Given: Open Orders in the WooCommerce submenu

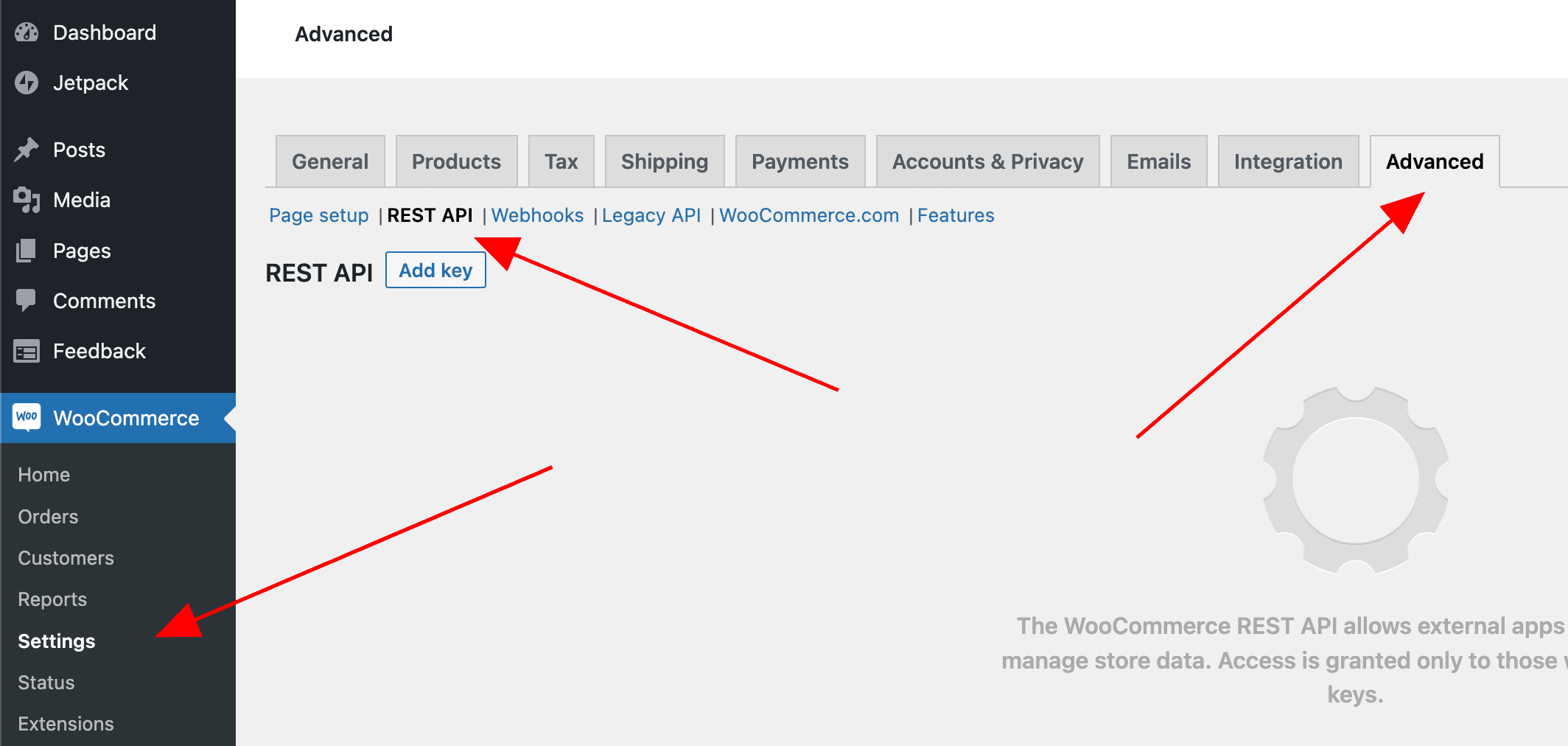Looking at the screenshot, I should click(x=48, y=517).
